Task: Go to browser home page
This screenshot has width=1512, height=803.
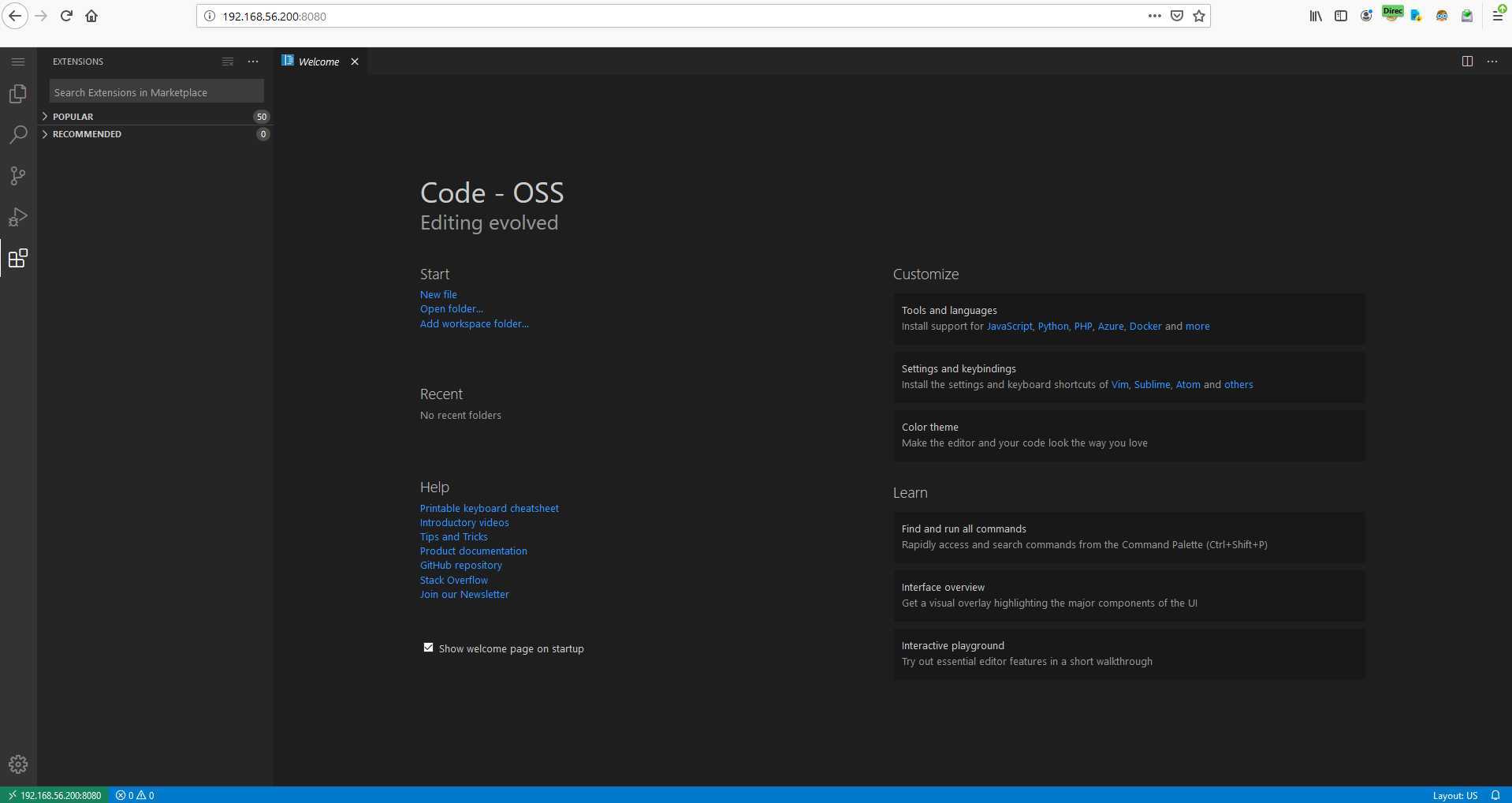Action: 91,16
